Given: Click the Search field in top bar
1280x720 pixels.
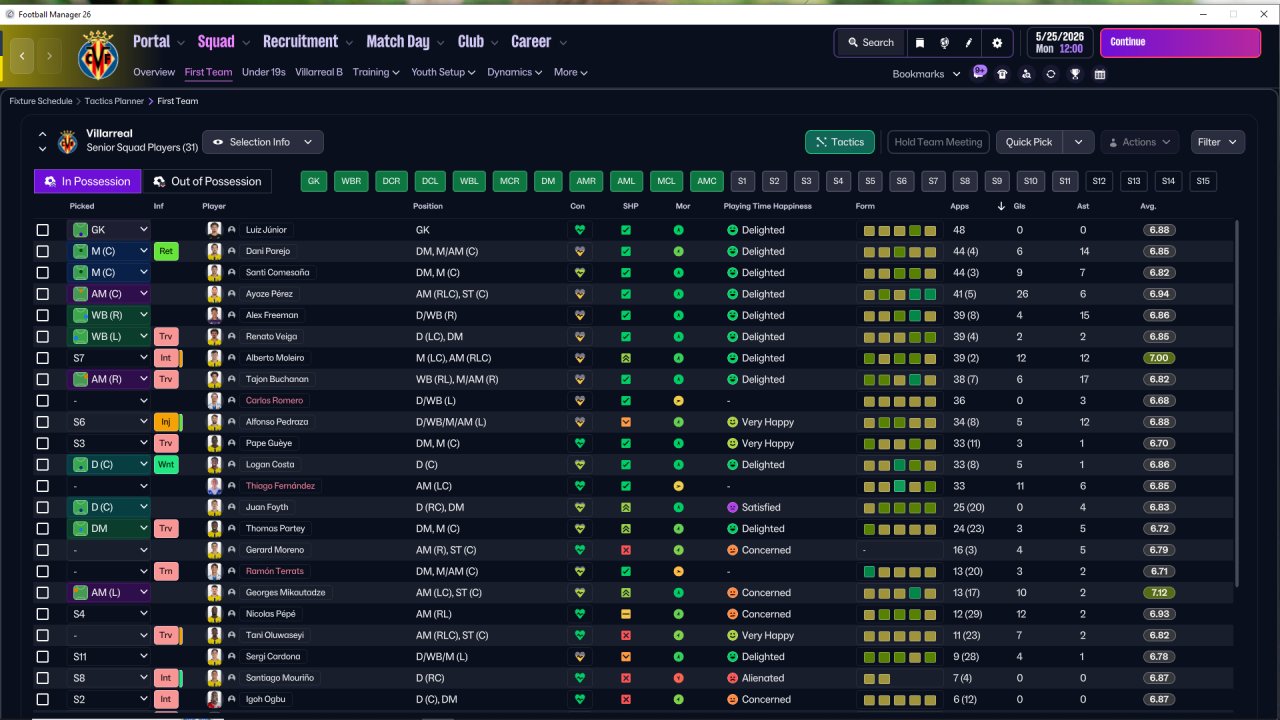Looking at the screenshot, I should [871, 43].
